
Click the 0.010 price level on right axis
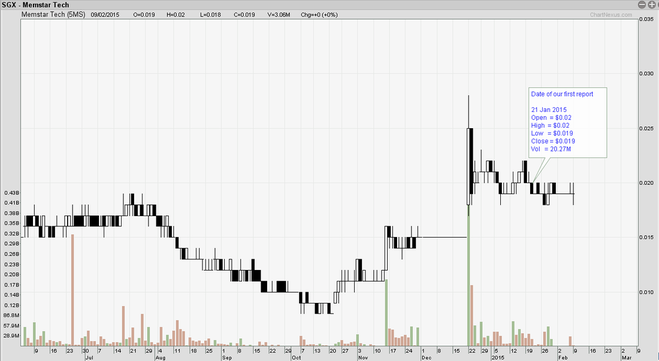[646, 292]
